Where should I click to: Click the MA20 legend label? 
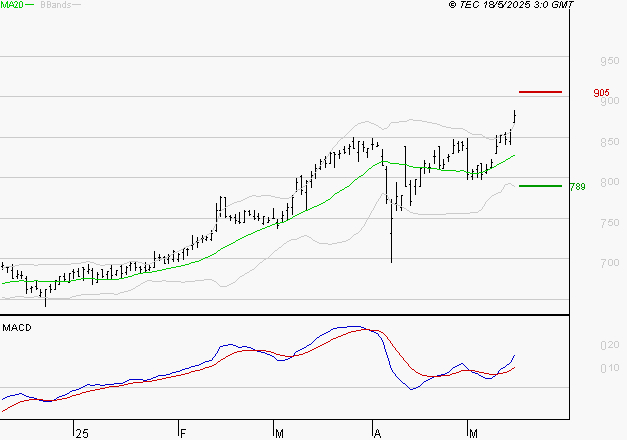[11, 5]
